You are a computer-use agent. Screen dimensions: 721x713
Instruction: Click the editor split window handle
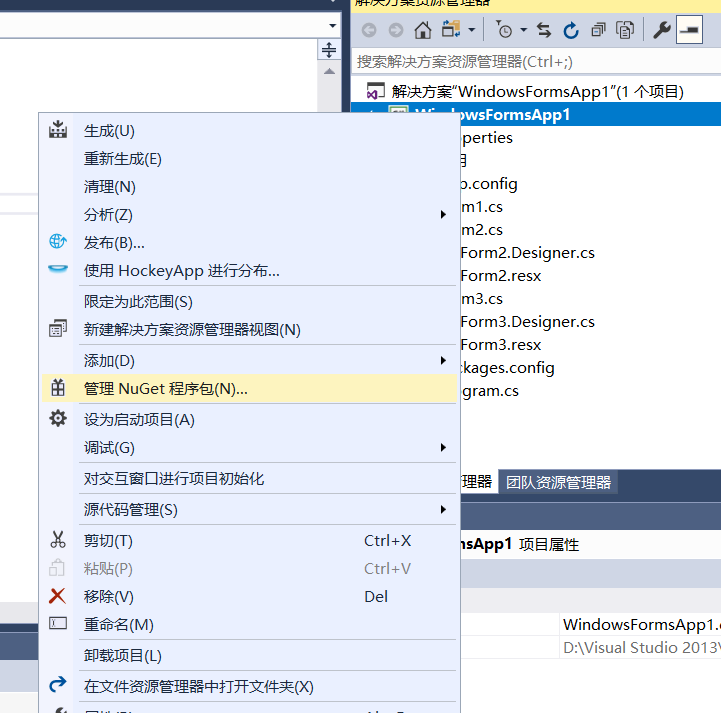pyautogui.click(x=329, y=50)
